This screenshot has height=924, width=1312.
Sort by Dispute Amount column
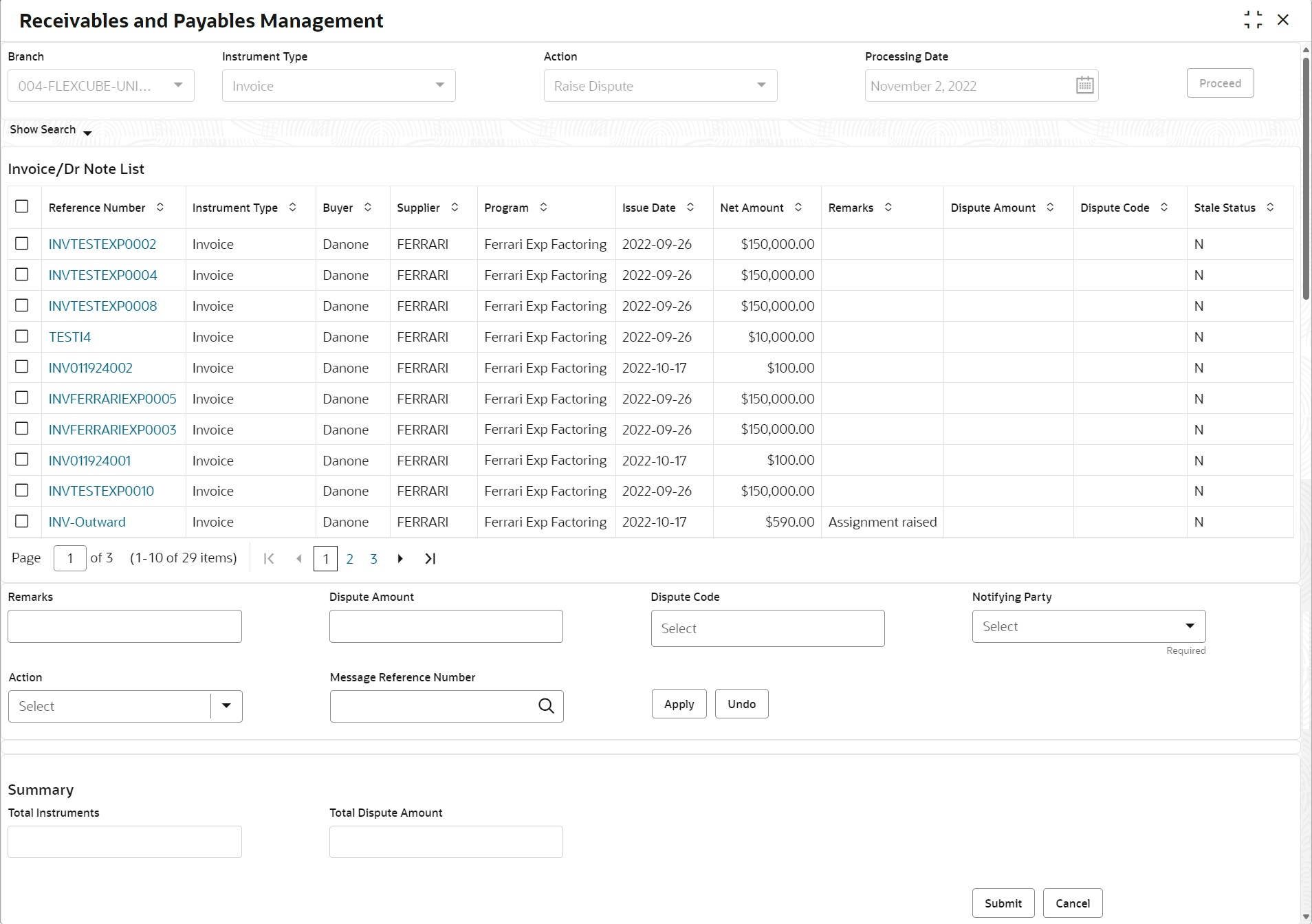click(1050, 207)
